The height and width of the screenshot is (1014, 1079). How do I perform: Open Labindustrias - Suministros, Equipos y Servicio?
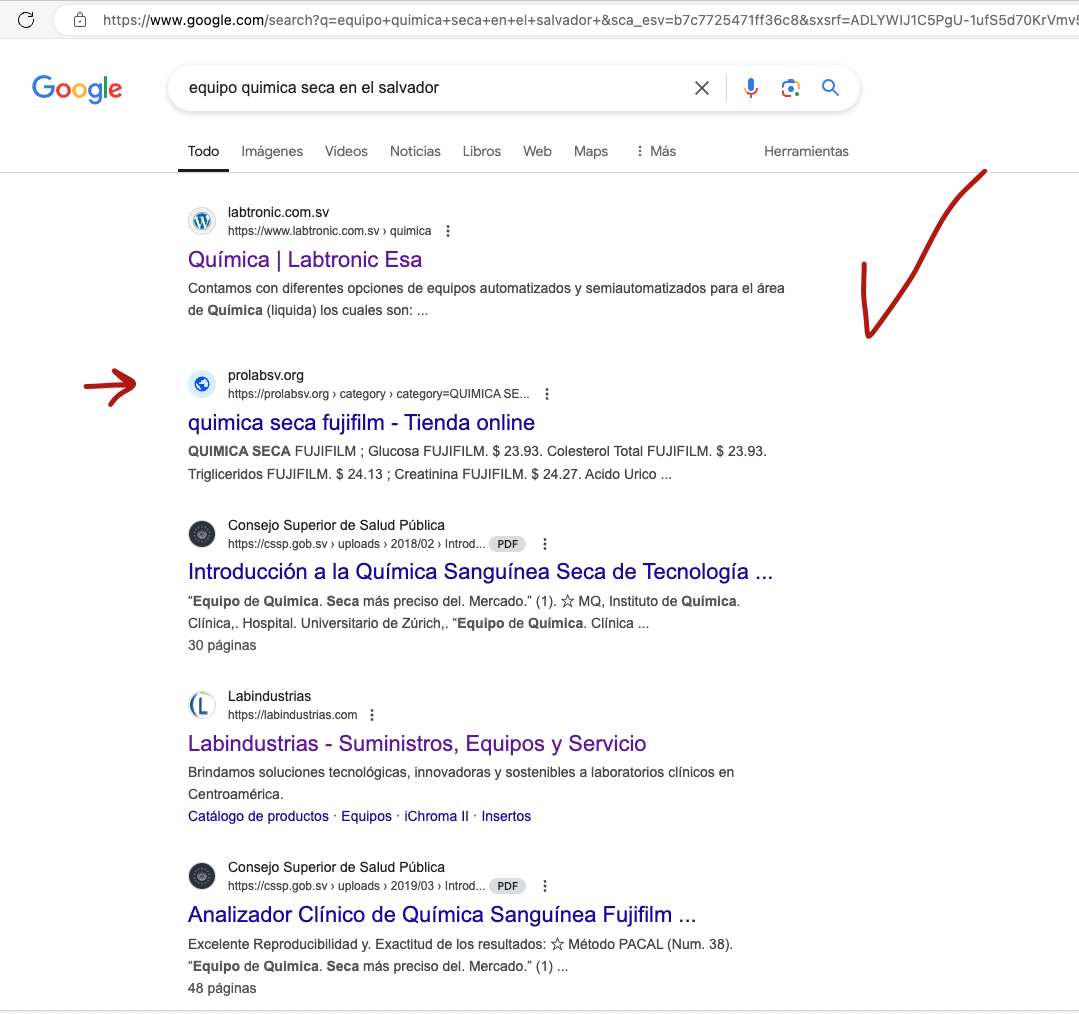point(417,744)
